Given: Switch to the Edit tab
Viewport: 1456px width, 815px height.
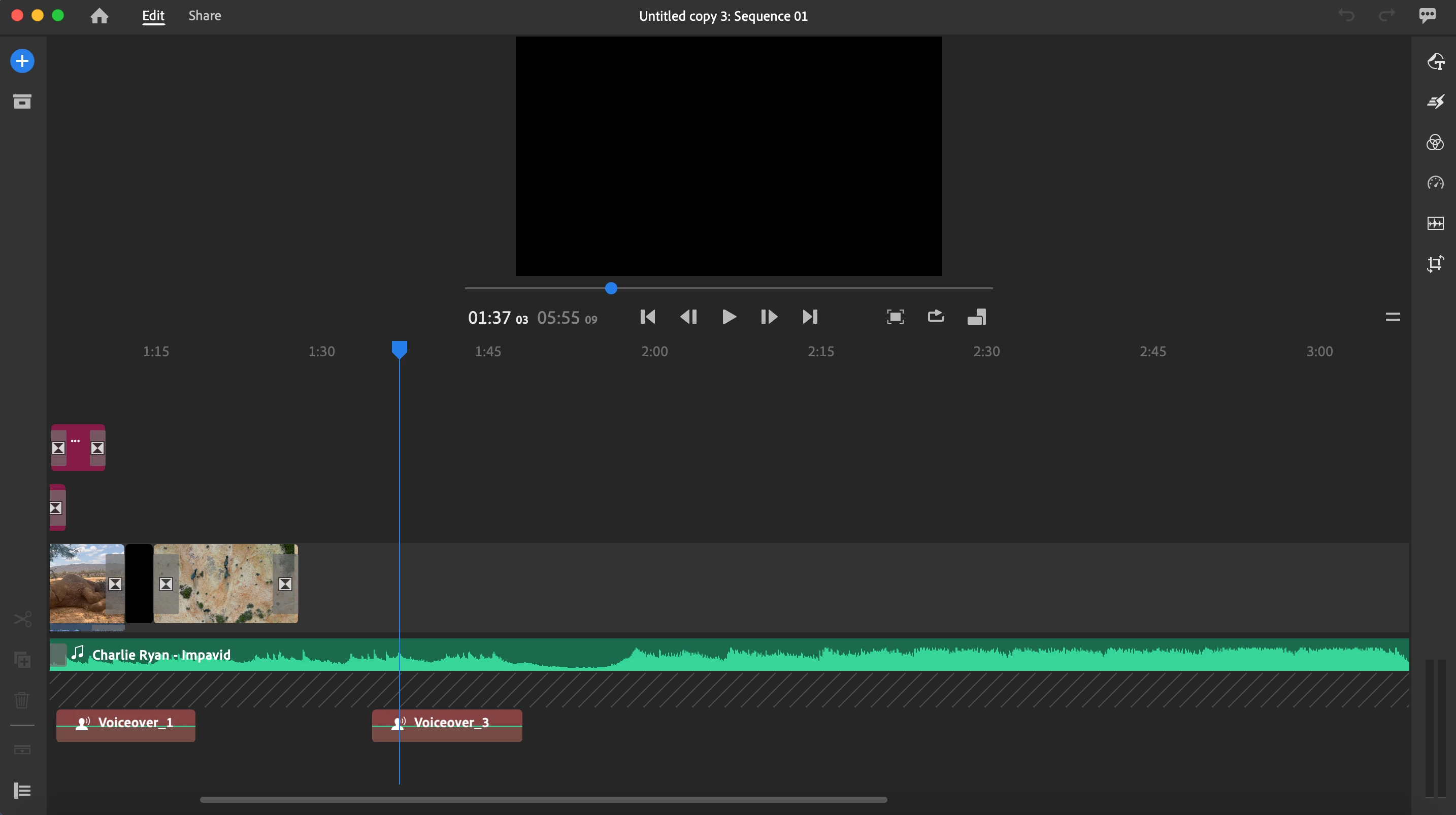Looking at the screenshot, I should (x=153, y=16).
